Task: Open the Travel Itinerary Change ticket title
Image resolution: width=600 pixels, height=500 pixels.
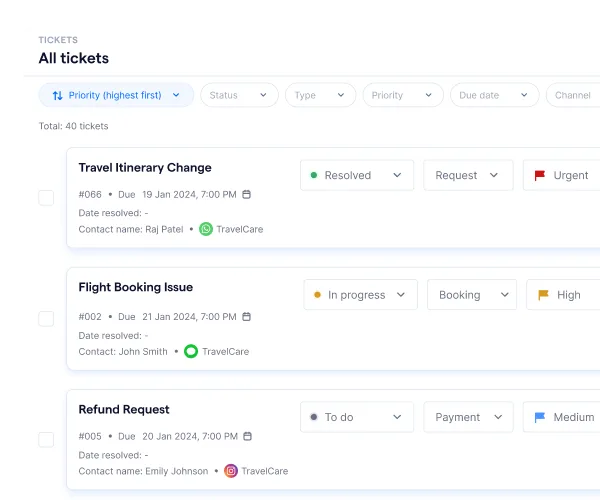Action: 145,168
